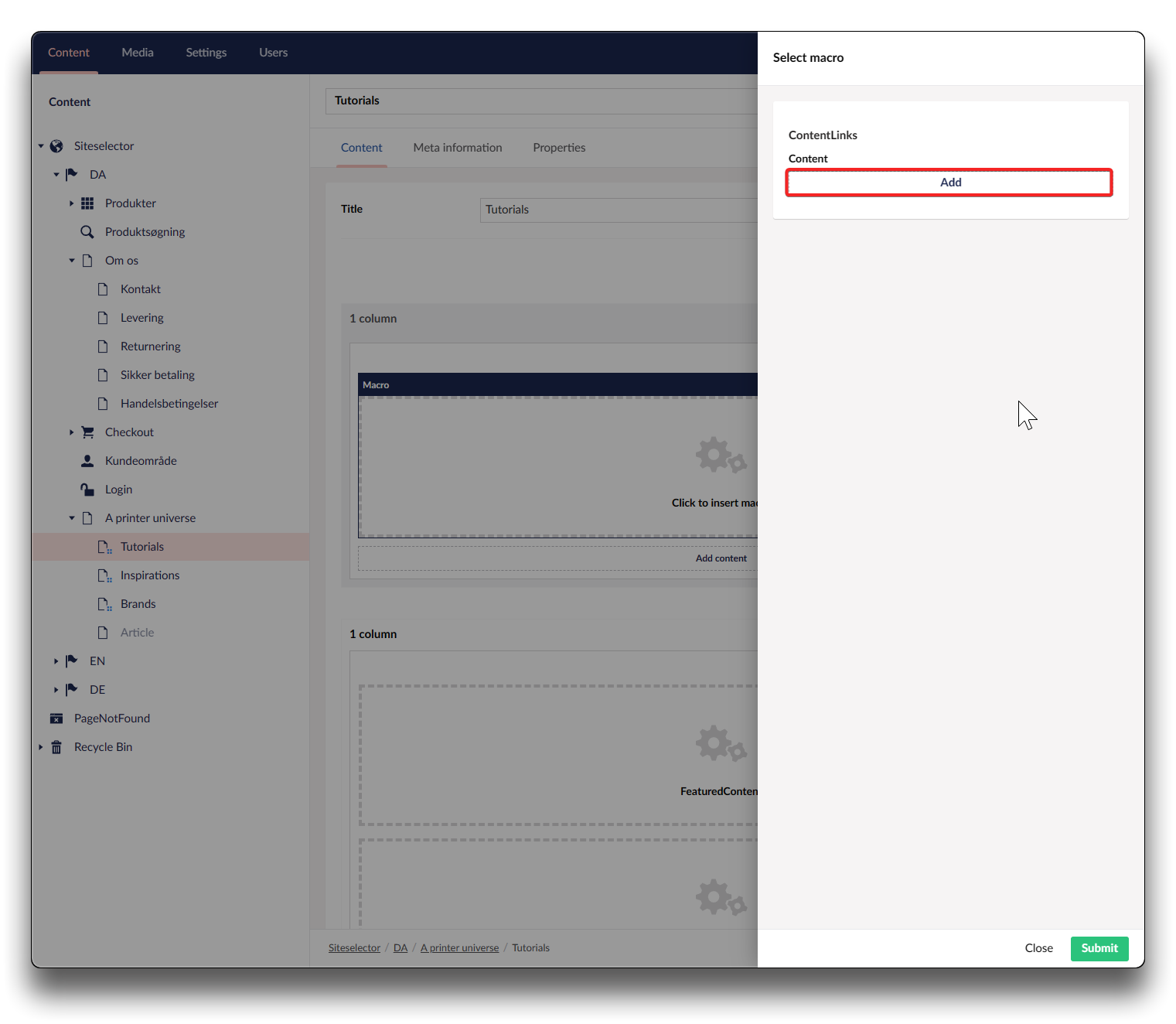Click the person icon beside Kundeområde
This screenshot has height=1024, width=1176.
(x=87, y=461)
